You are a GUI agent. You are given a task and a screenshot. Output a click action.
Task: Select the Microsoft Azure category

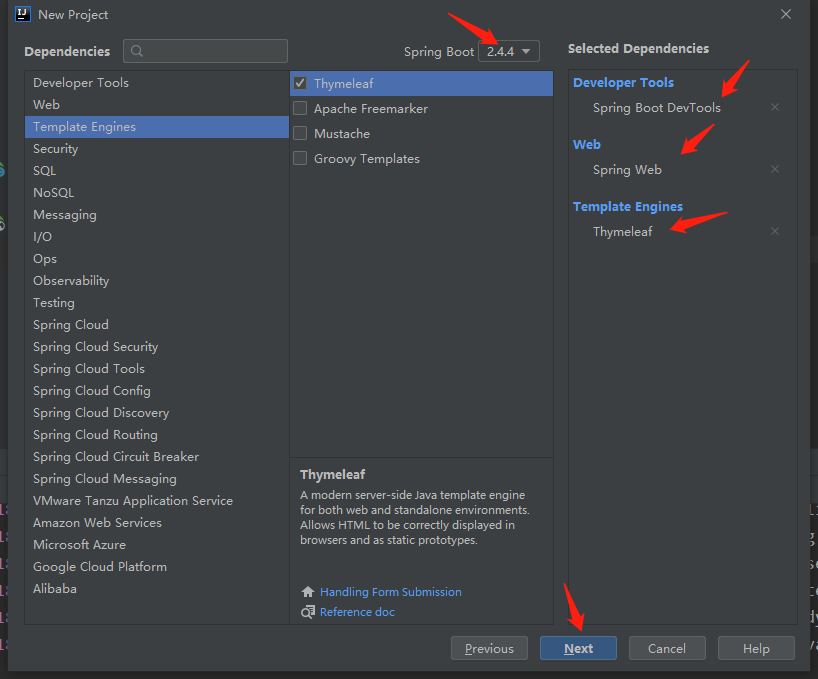pyautogui.click(x=157, y=544)
